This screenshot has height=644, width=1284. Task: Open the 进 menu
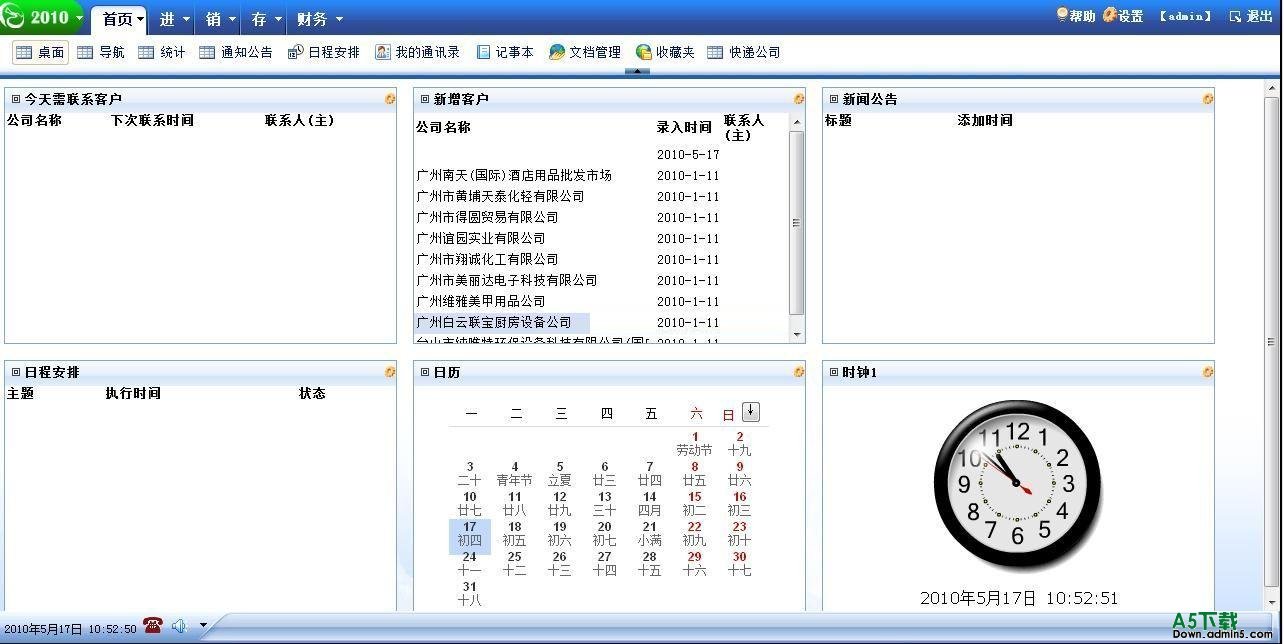coord(167,19)
